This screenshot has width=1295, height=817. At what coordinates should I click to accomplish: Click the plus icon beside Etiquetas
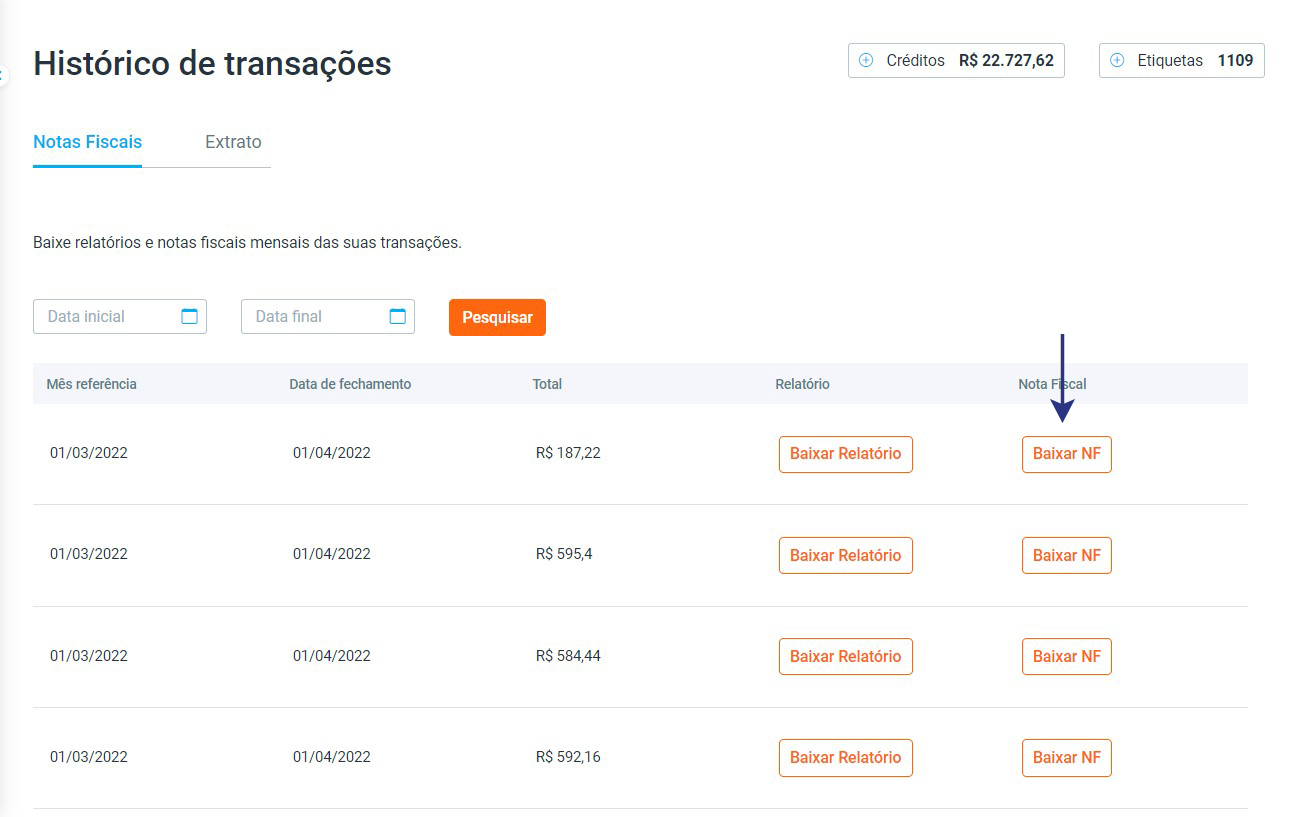click(1117, 61)
